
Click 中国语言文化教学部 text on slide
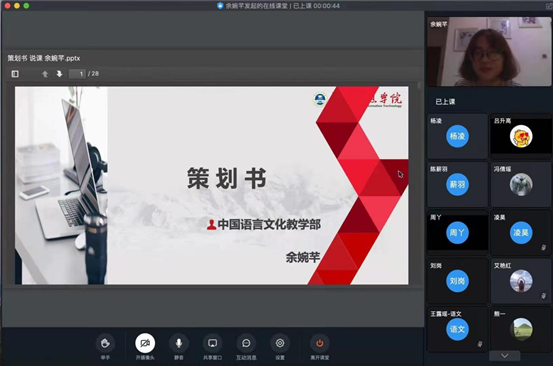pyautogui.click(x=269, y=224)
